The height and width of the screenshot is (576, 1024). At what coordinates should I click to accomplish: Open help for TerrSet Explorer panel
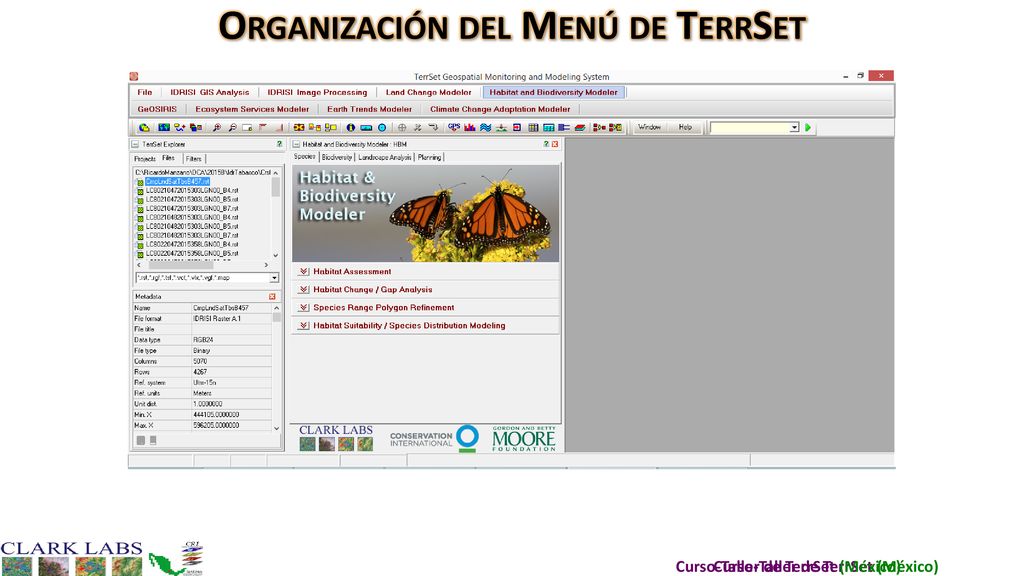pos(280,144)
